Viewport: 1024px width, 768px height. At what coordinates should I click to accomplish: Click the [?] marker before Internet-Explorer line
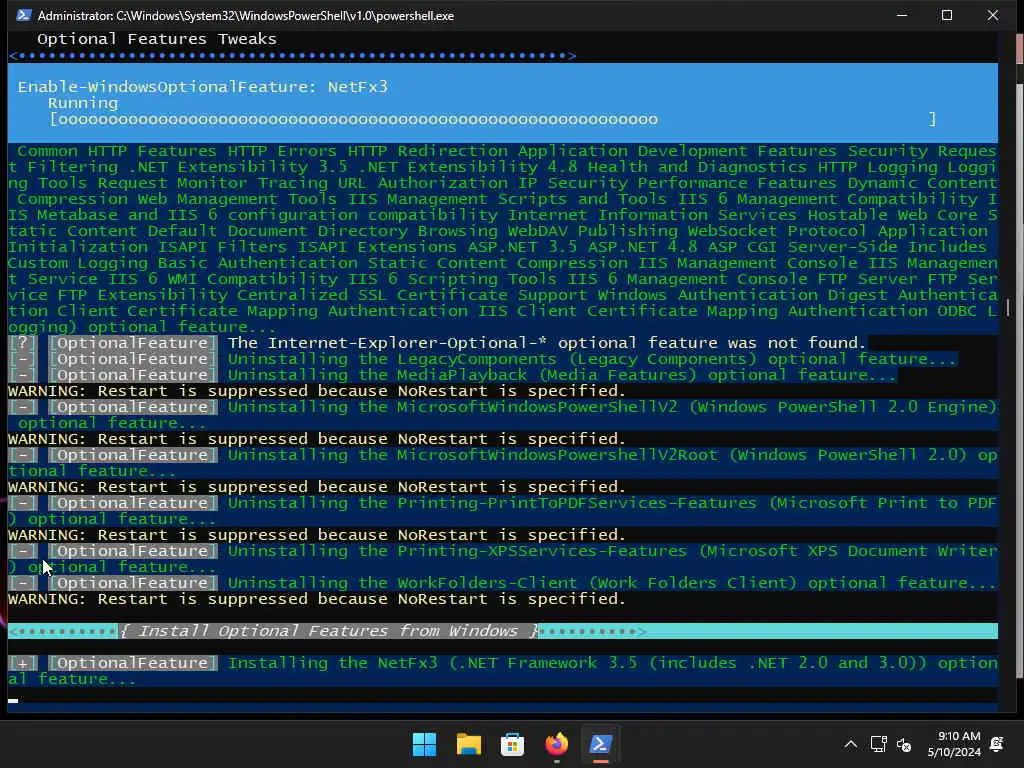click(23, 343)
